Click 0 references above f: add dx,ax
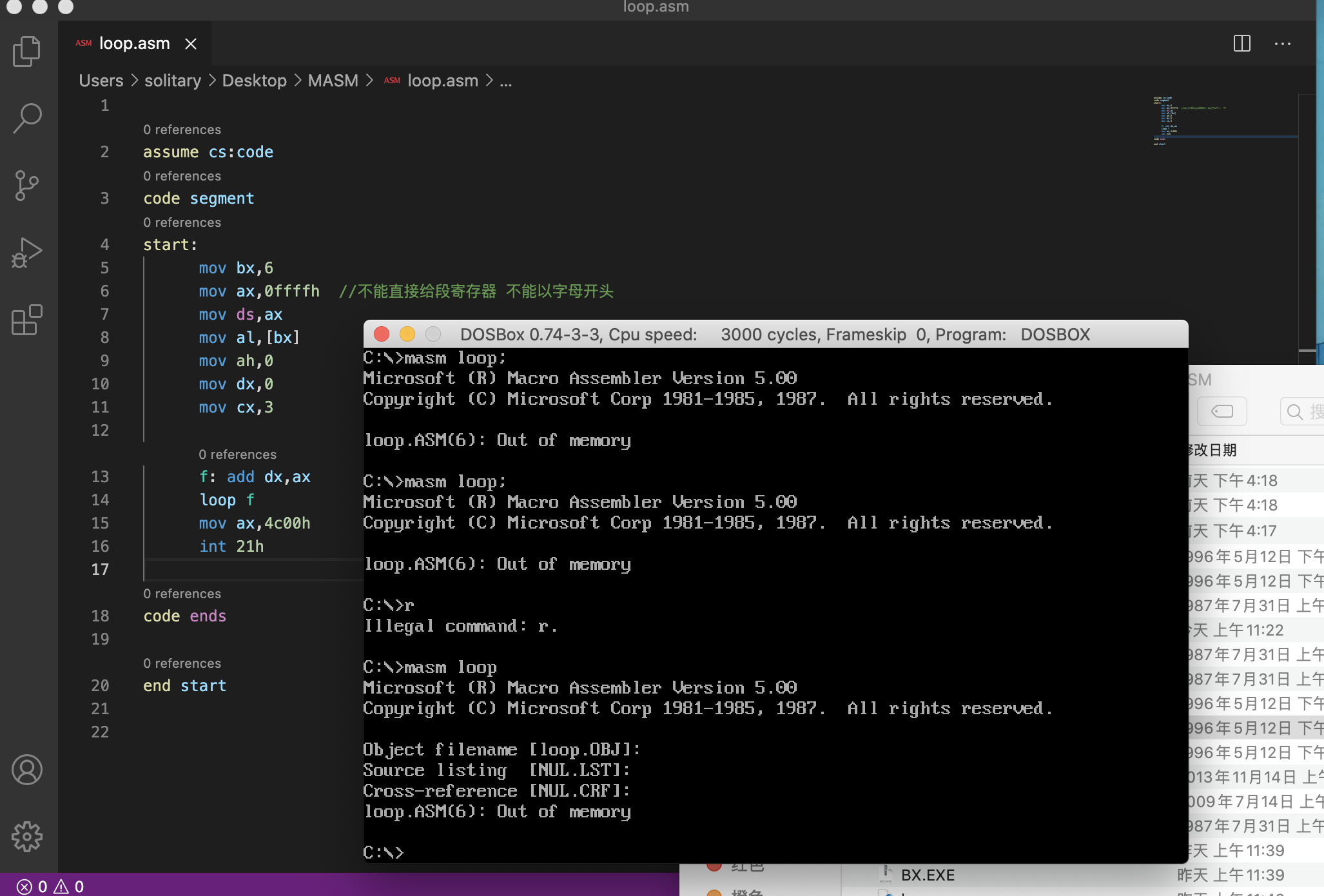Viewport: 1324px width, 896px height. [237, 454]
